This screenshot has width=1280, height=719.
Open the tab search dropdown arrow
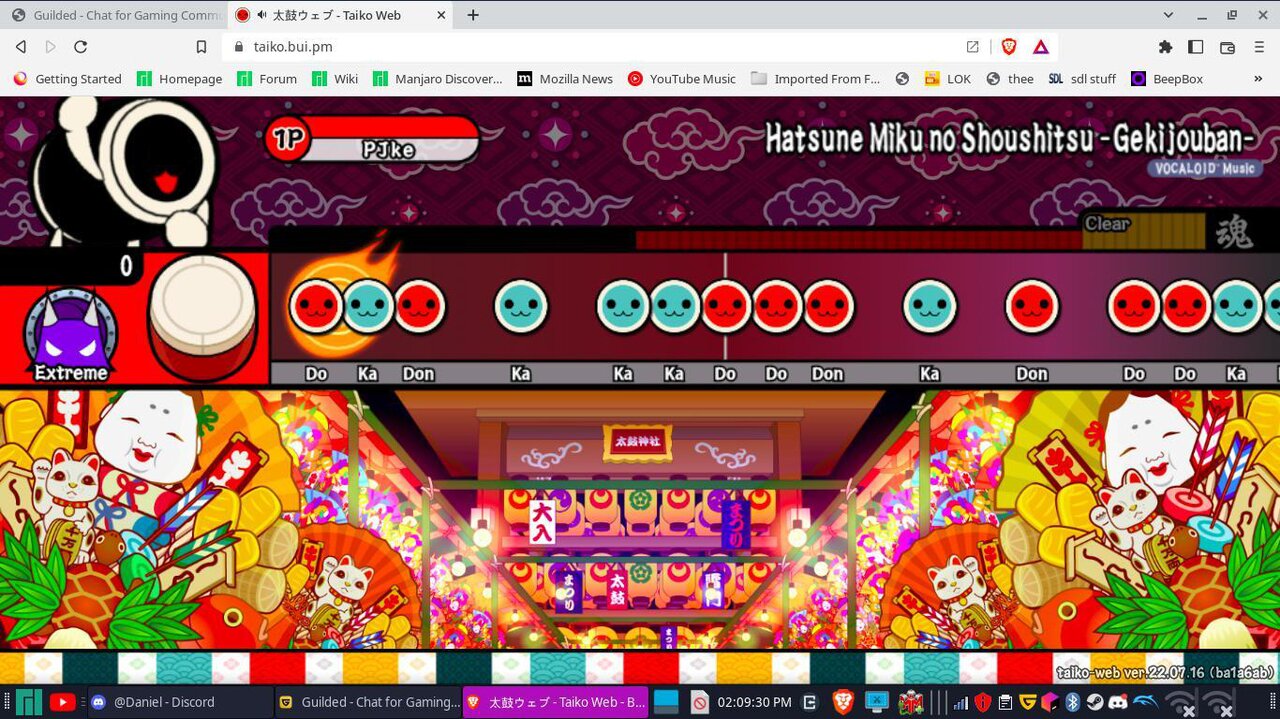tap(1168, 15)
